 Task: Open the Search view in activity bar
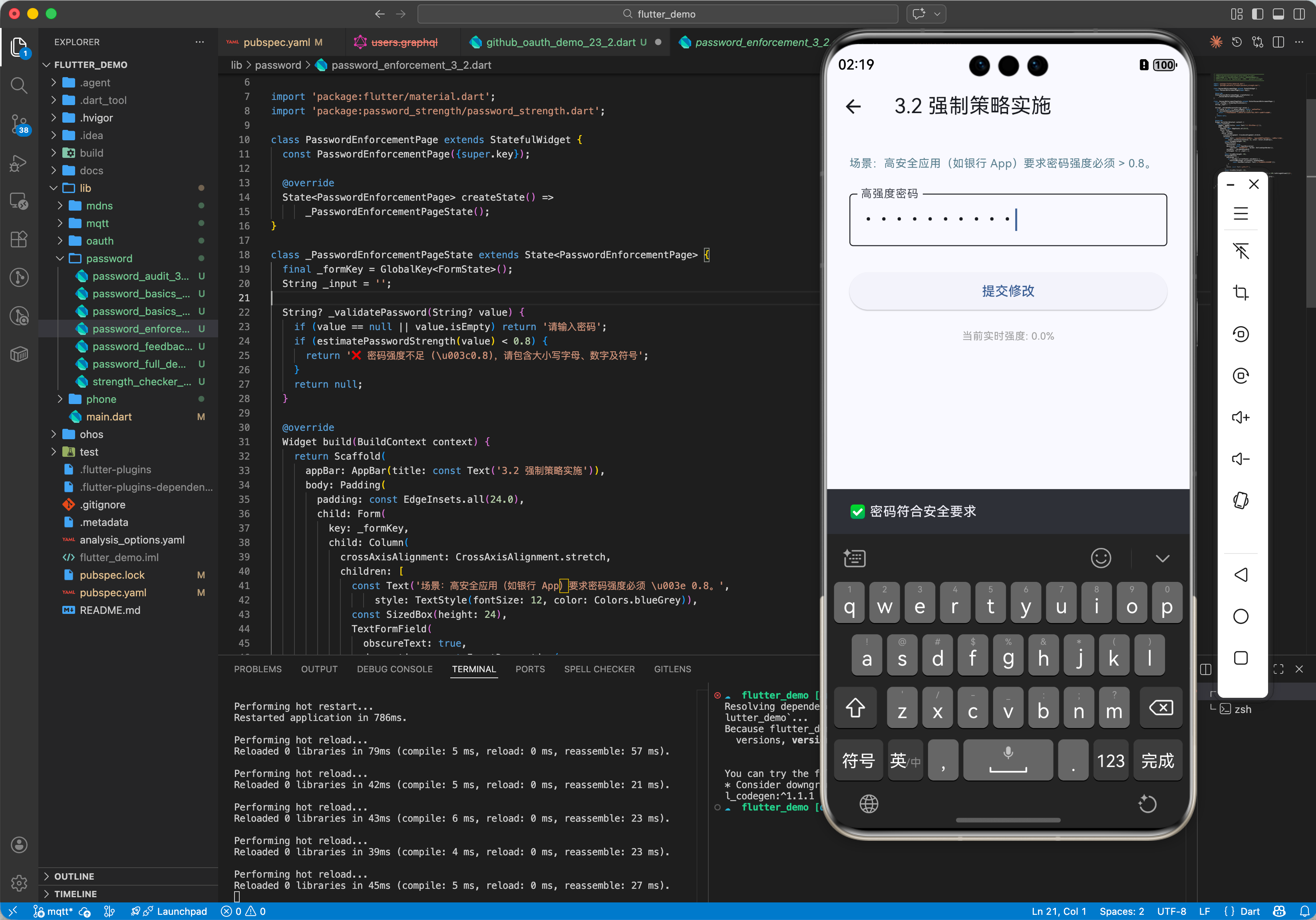[x=19, y=86]
